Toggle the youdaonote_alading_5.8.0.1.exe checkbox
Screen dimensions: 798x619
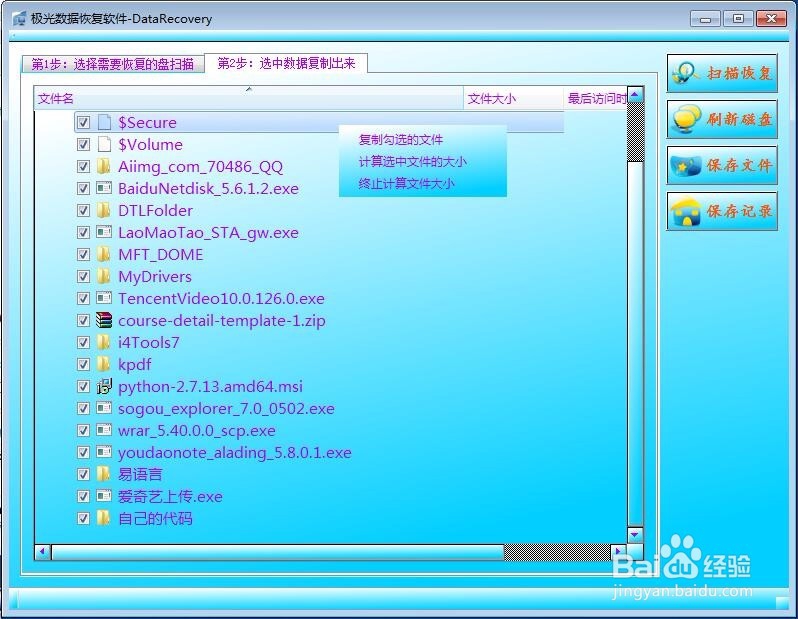click(x=83, y=452)
